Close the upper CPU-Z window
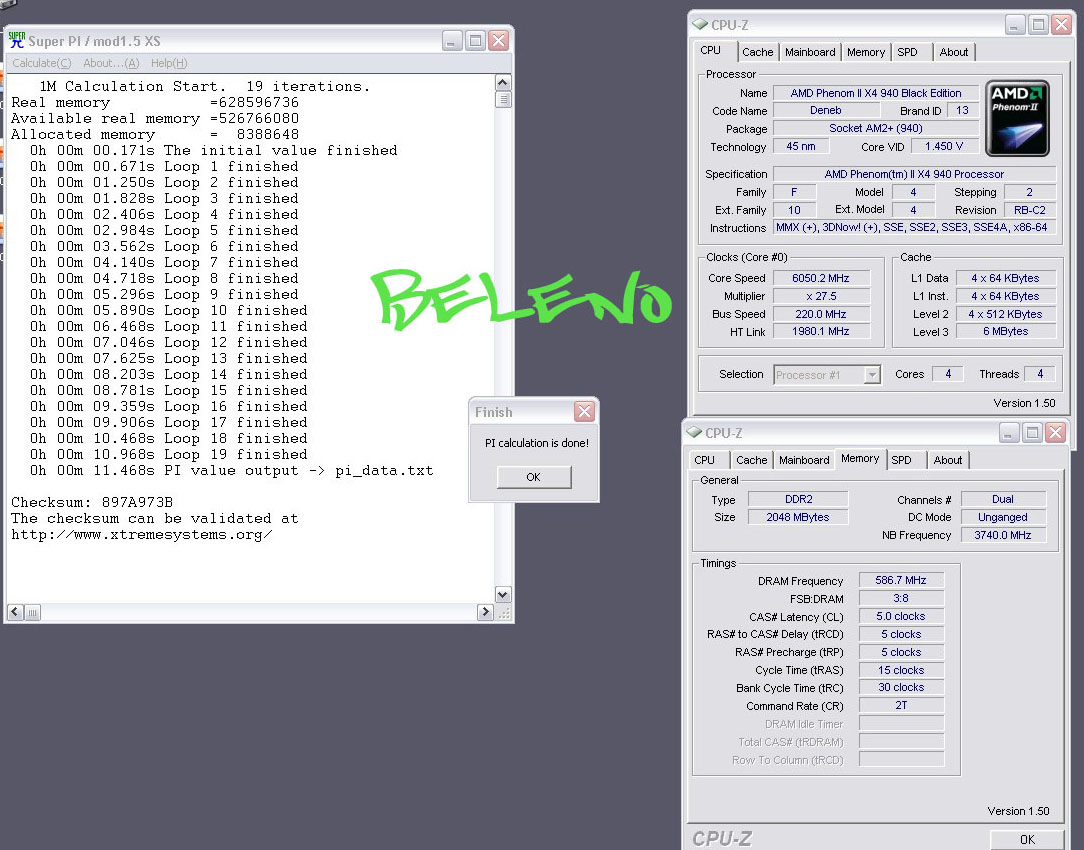Screen dimensions: 1084x850 (x=1060, y=25)
